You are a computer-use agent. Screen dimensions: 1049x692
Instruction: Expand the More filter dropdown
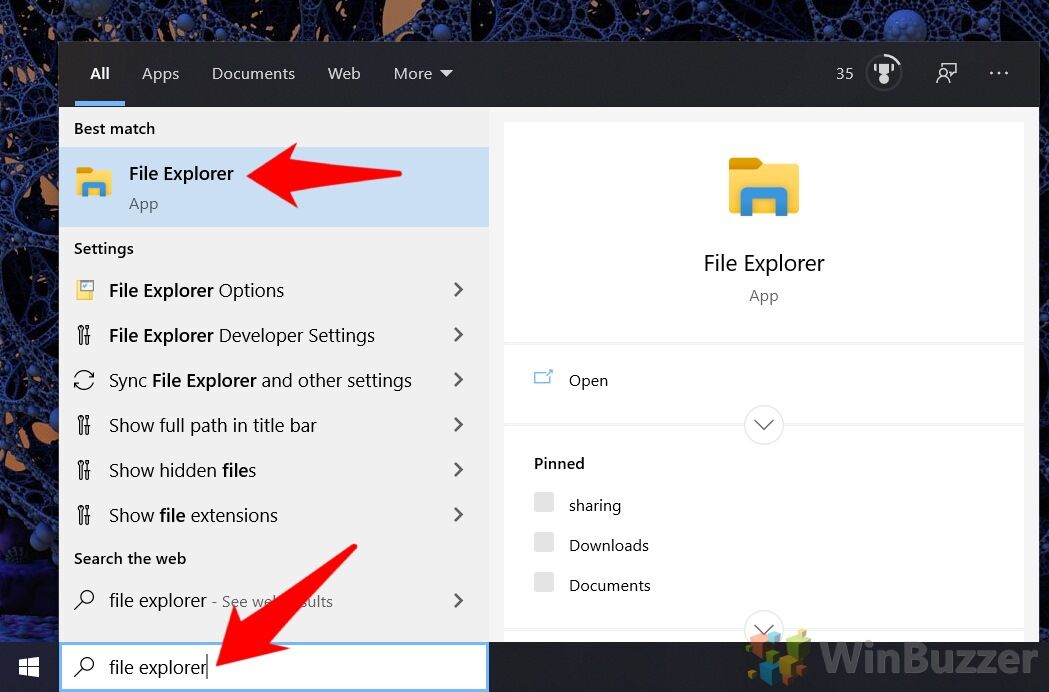(x=423, y=74)
